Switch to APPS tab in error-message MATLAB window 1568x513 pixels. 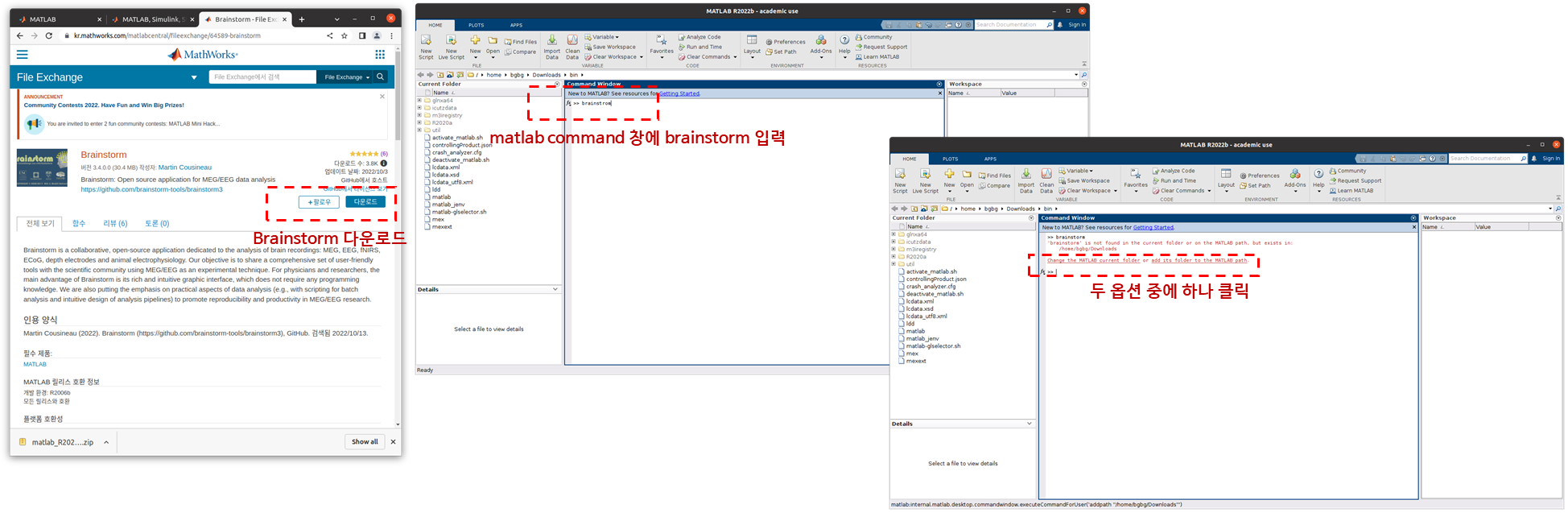coord(990,159)
